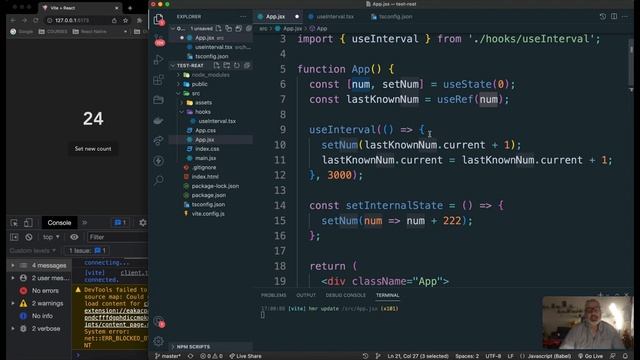Synchronize changes icon next to master branch

coord(190,356)
